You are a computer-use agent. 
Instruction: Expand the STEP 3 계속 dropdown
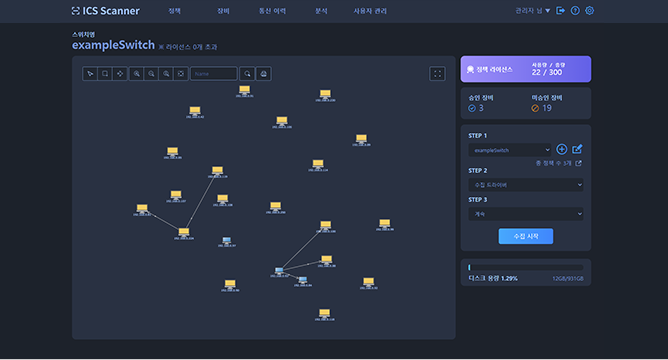click(526, 214)
